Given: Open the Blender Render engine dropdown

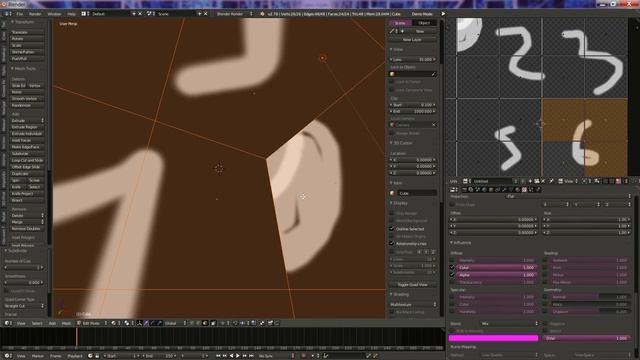Looking at the screenshot, I should tap(234, 14).
